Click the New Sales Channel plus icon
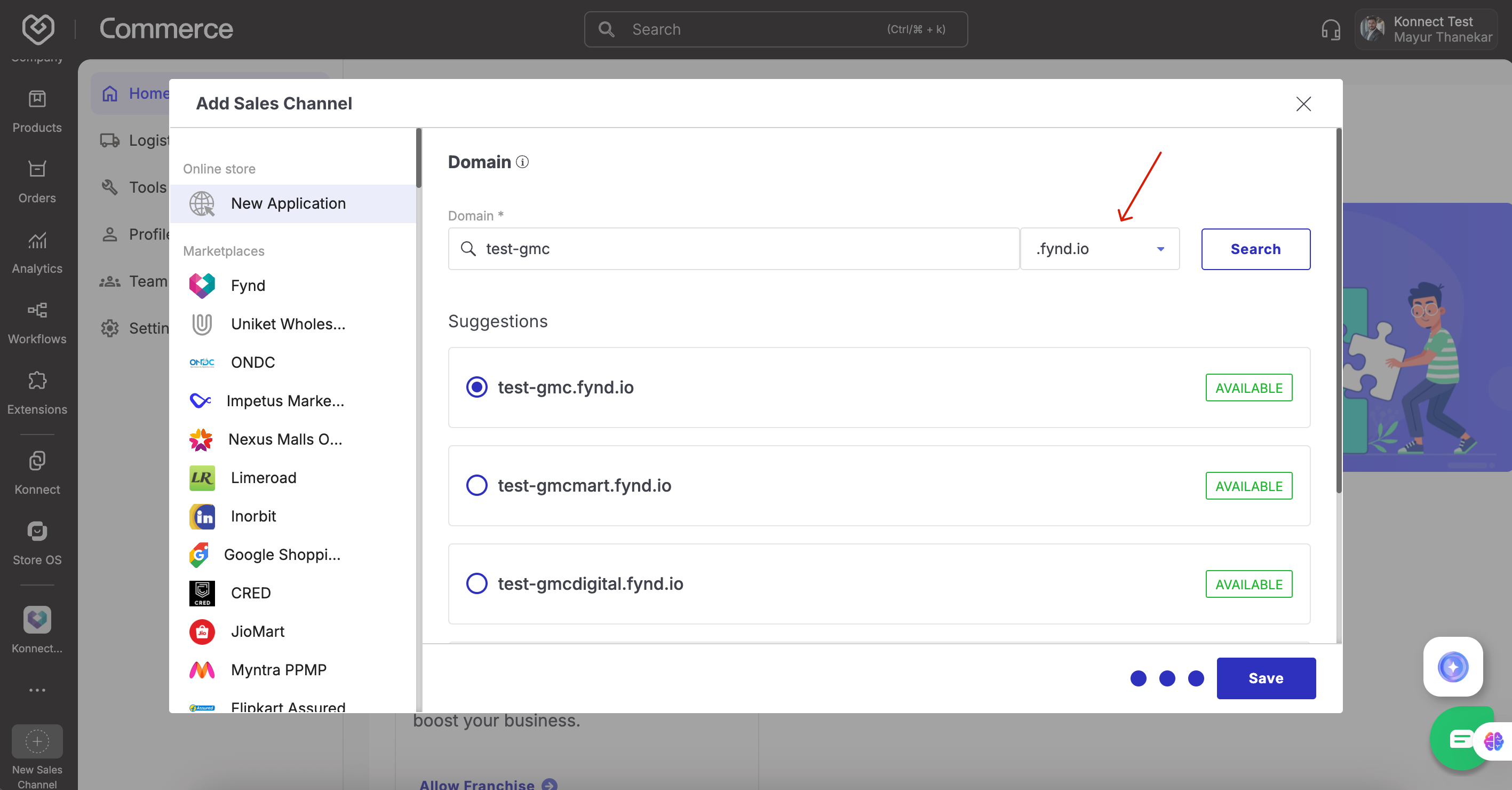The image size is (1512, 790). [x=37, y=741]
